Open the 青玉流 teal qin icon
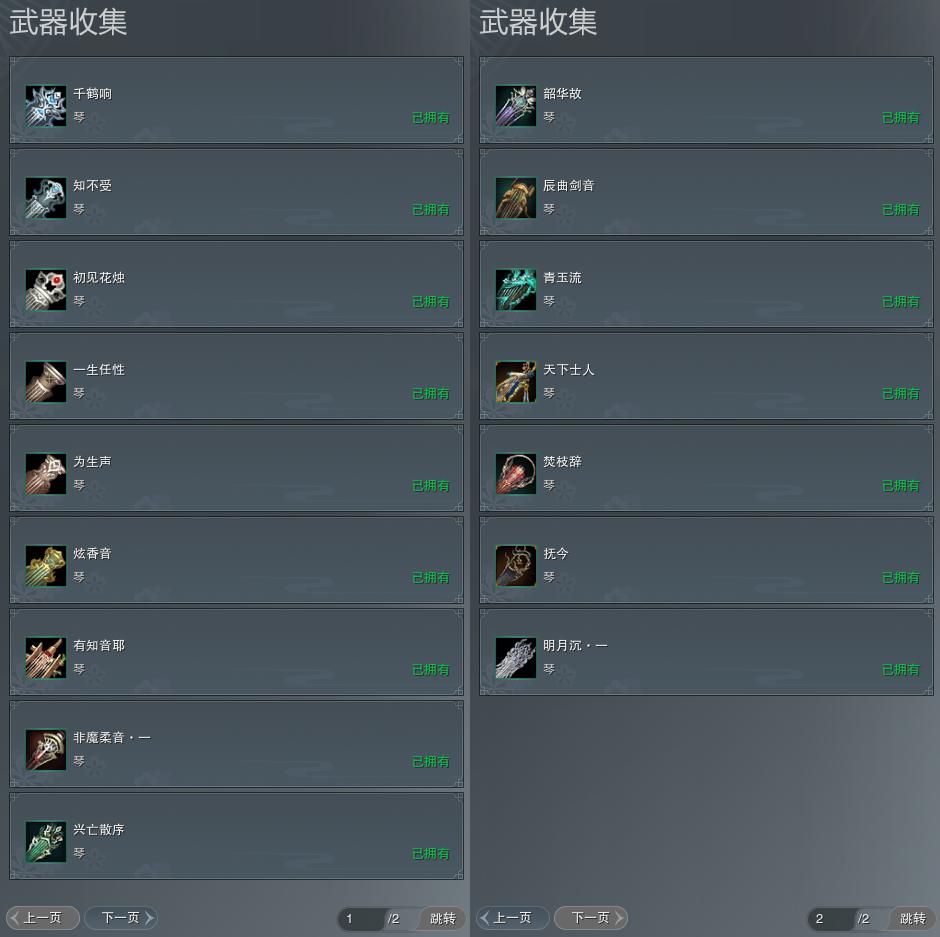 [x=516, y=290]
